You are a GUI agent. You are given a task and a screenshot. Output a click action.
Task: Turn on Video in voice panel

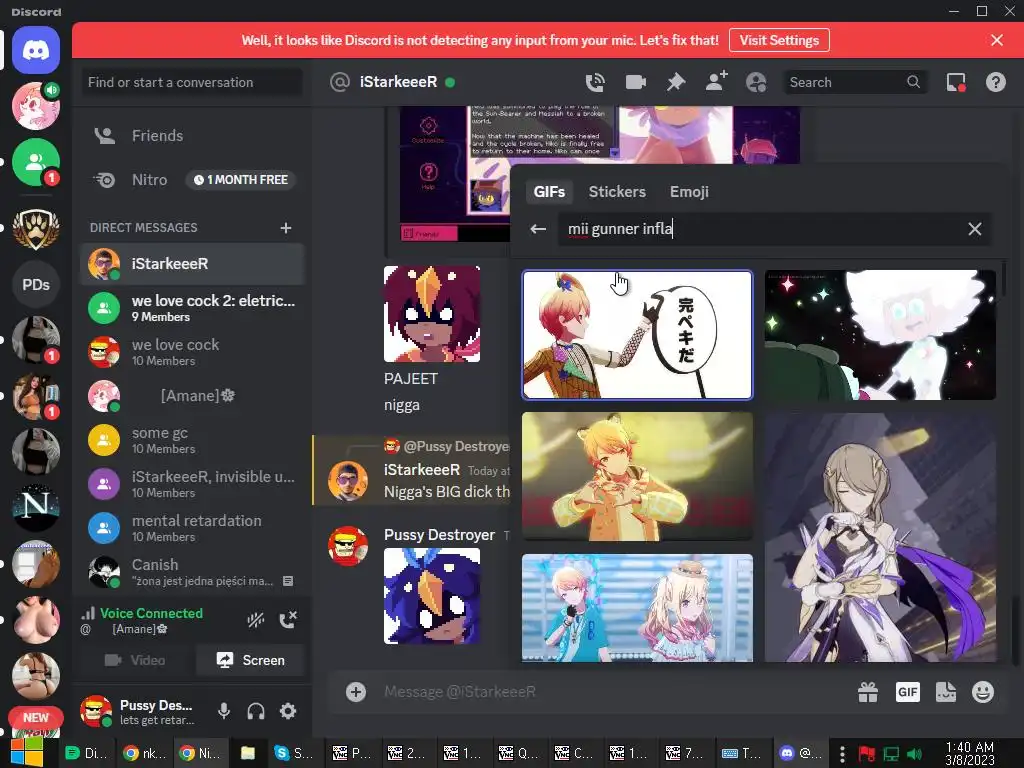click(136, 660)
